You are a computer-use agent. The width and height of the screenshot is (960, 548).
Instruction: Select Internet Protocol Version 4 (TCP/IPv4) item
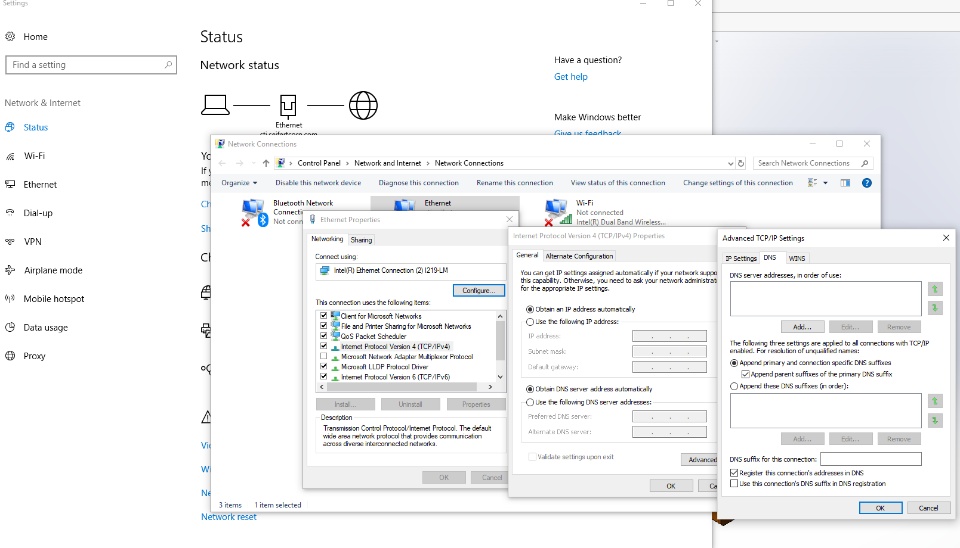point(395,346)
